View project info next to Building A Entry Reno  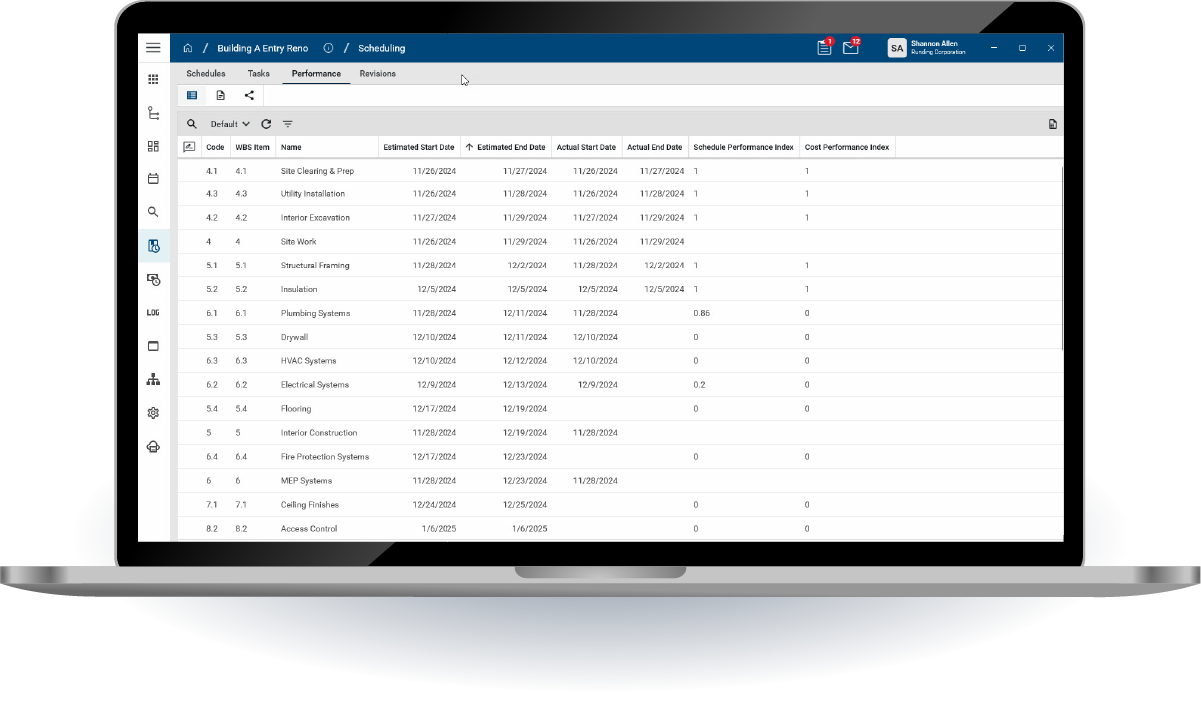(327, 47)
